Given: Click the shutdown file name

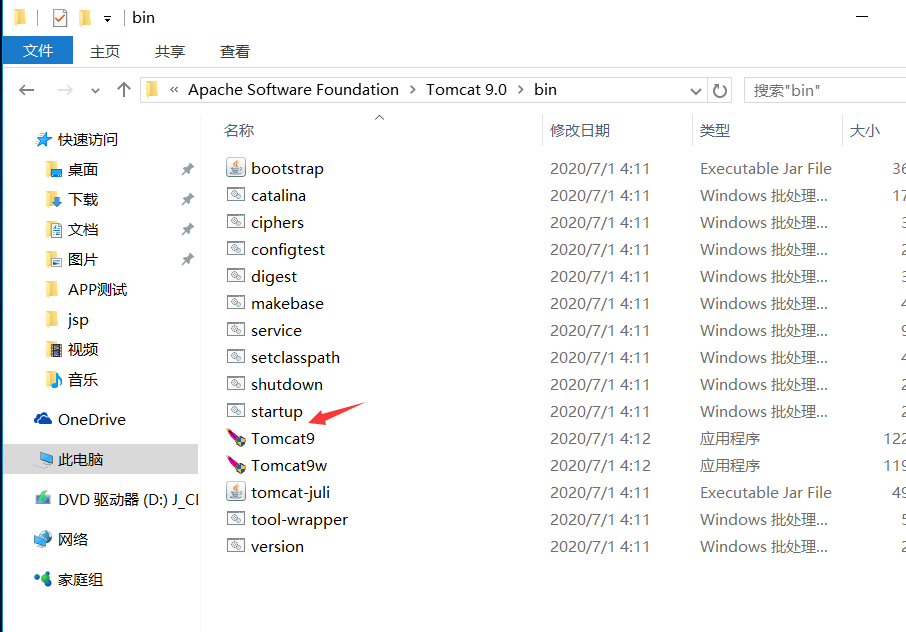Looking at the screenshot, I should click(x=287, y=384).
